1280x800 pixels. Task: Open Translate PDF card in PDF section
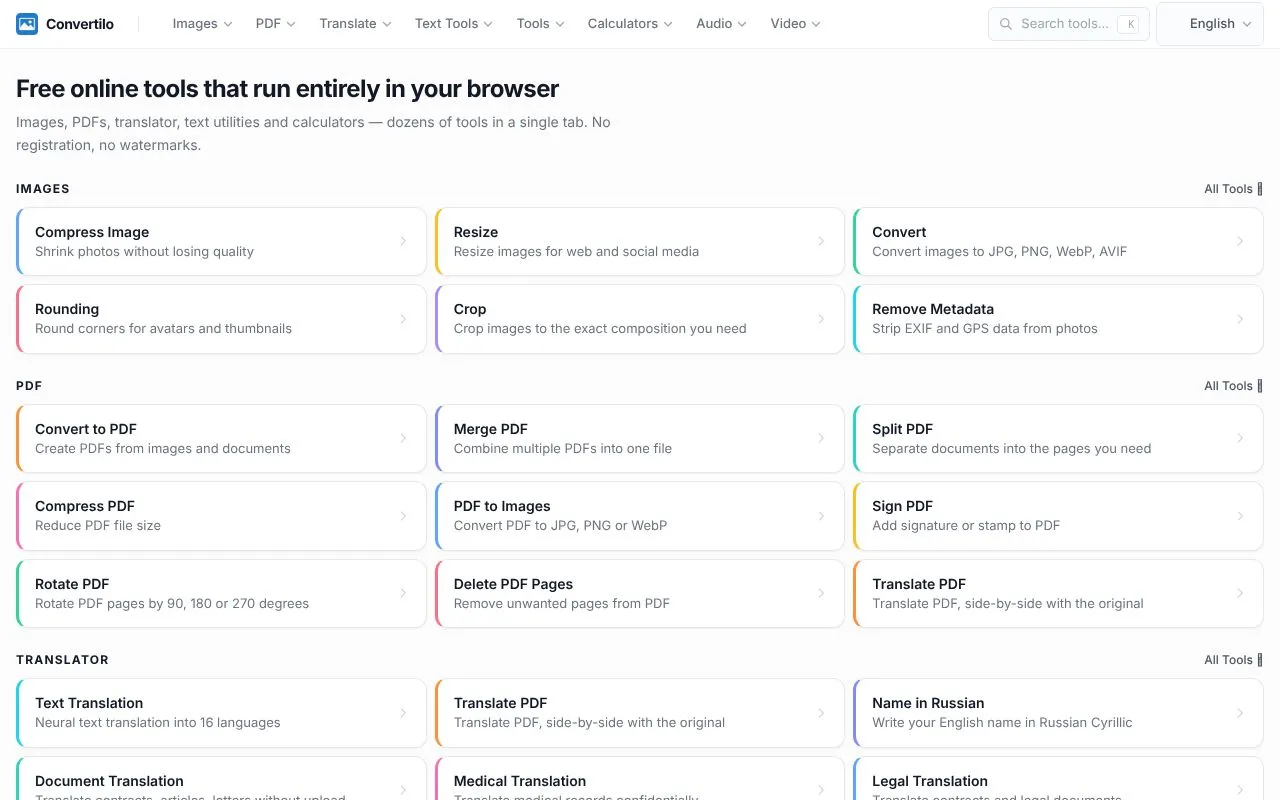pyautogui.click(x=1058, y=593)
